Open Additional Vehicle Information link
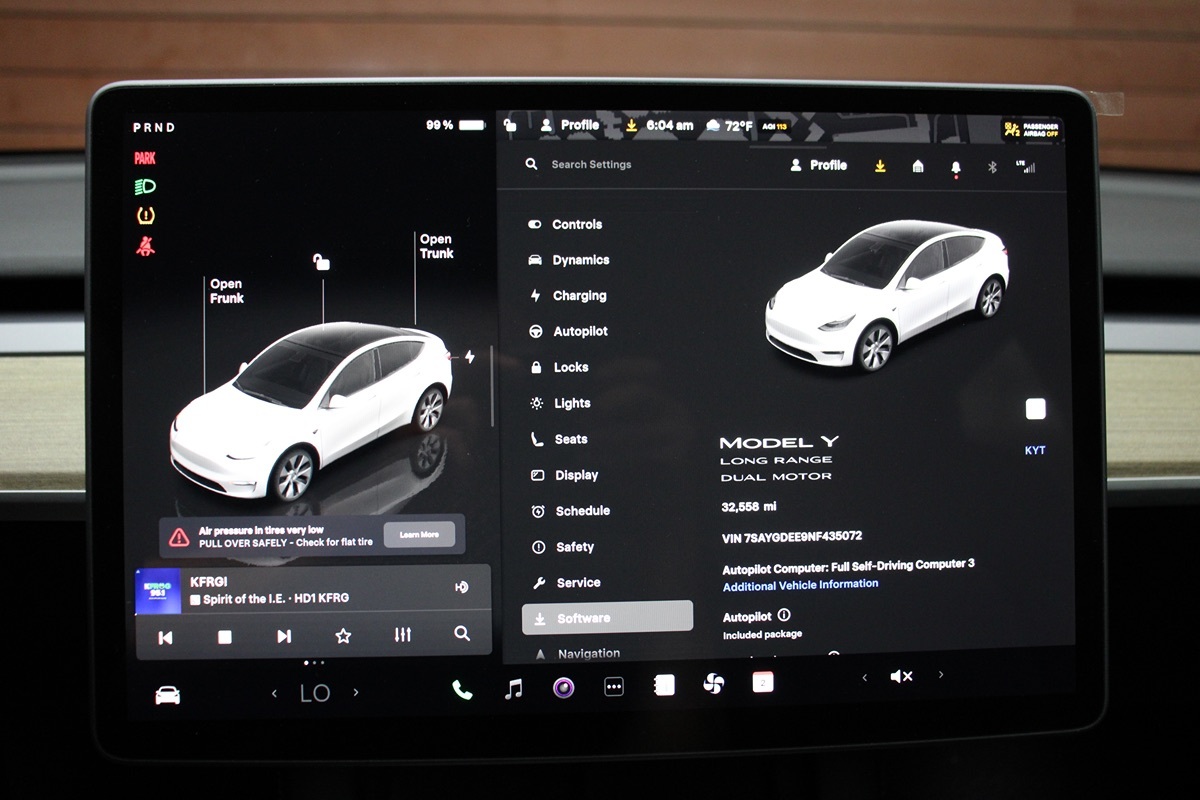1200x800 pixels. click(x=800, y=585)
